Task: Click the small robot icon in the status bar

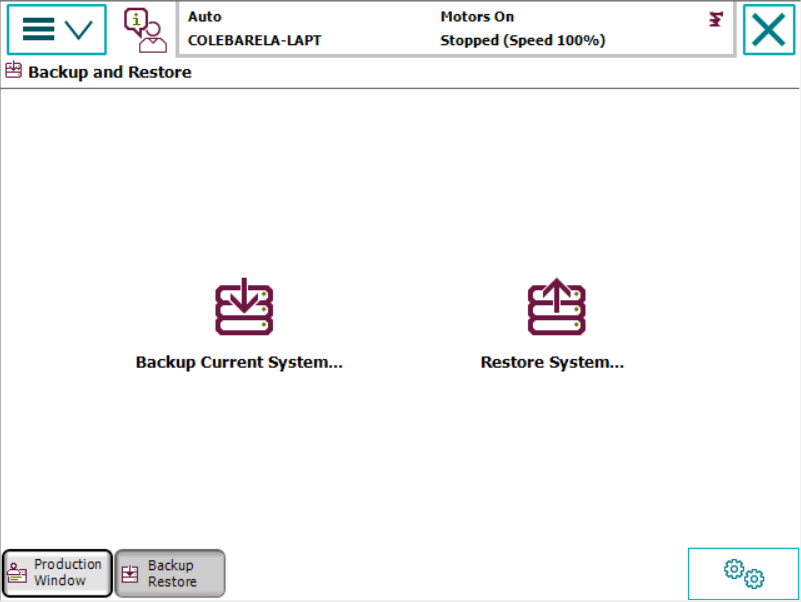Action: (715, 19)
